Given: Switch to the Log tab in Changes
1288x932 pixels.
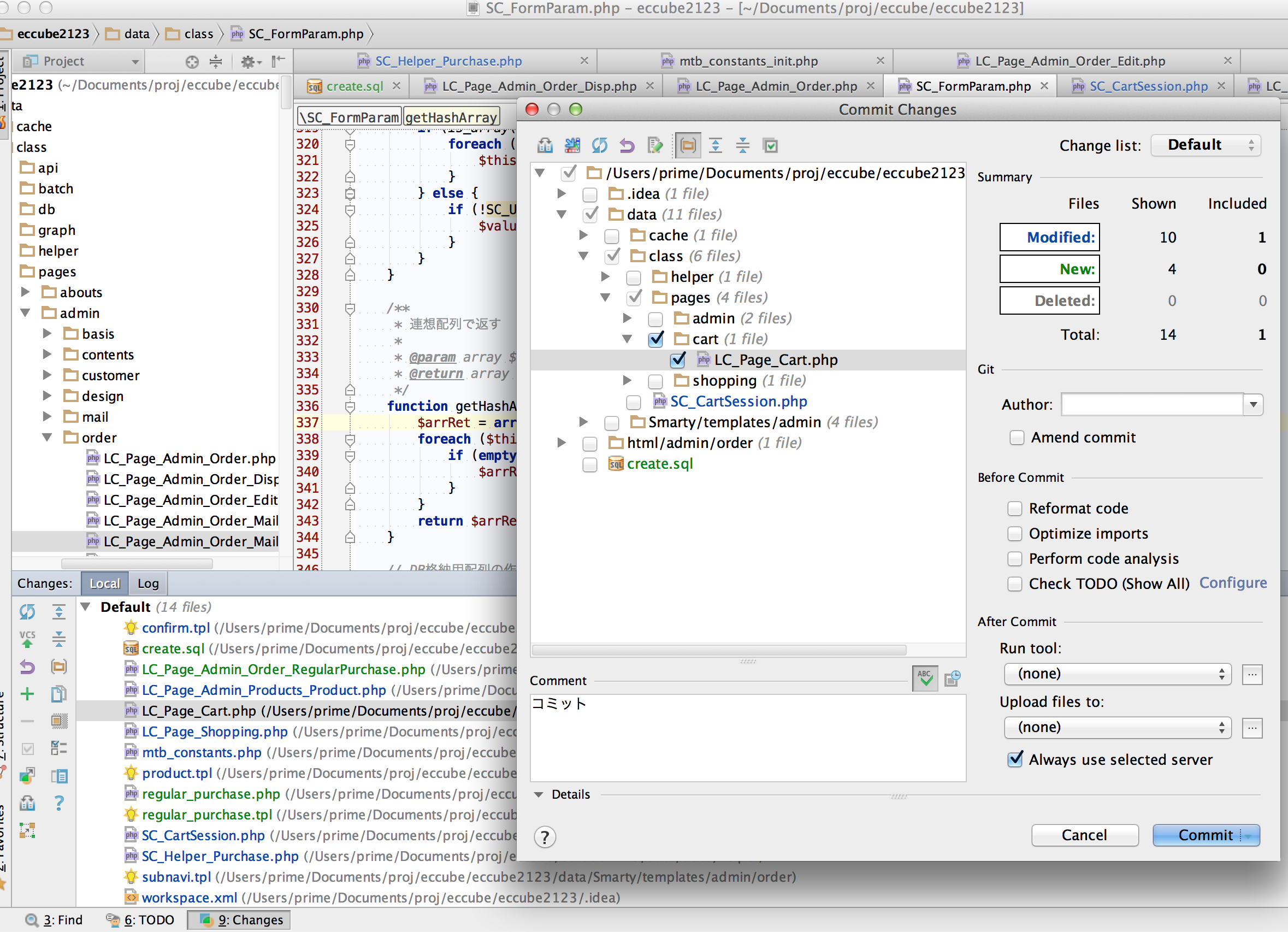Looking at the screenshot, I should point(147,584).
